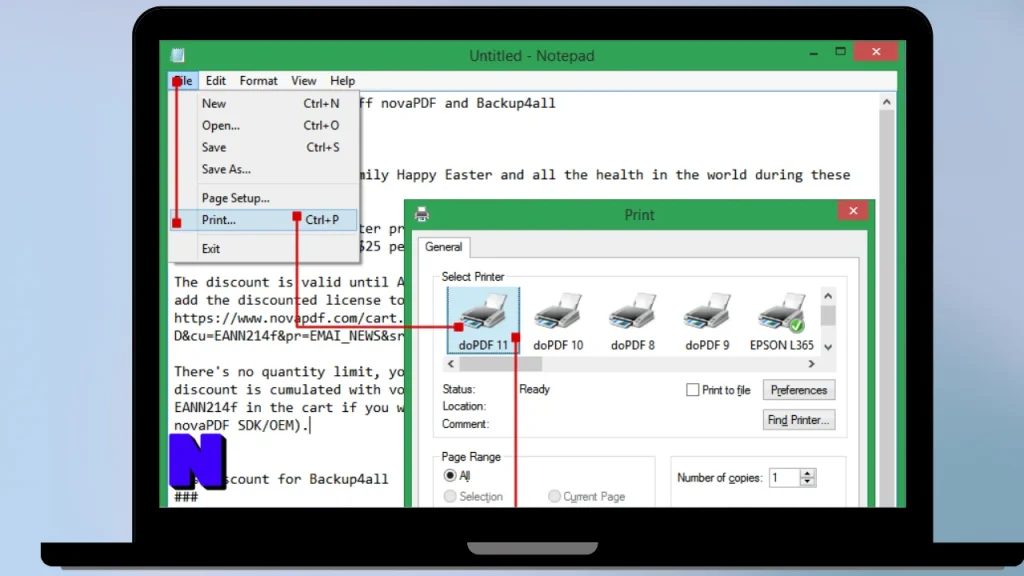Minimize the Notepad window

[814, 52]
